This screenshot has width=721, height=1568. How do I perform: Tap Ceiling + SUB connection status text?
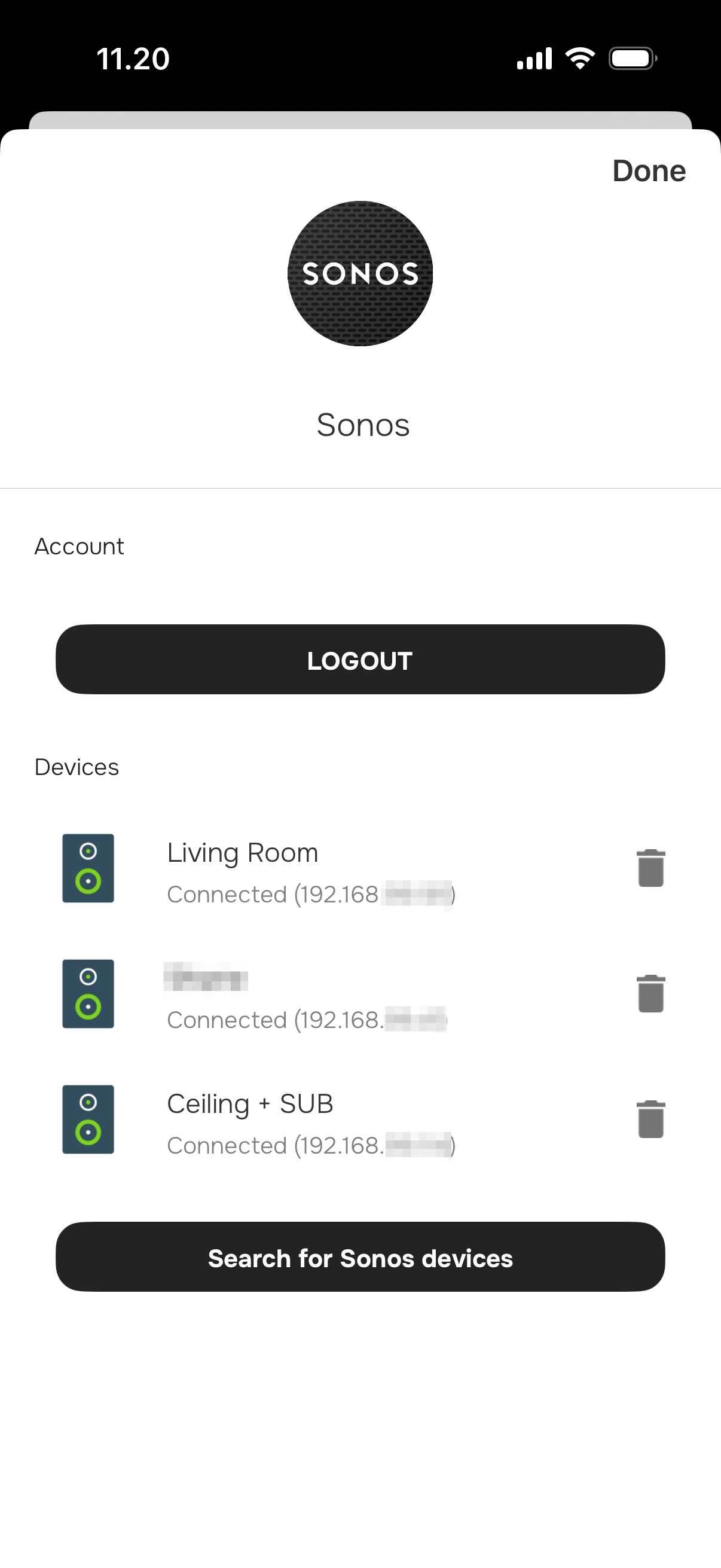point(310,1145)
